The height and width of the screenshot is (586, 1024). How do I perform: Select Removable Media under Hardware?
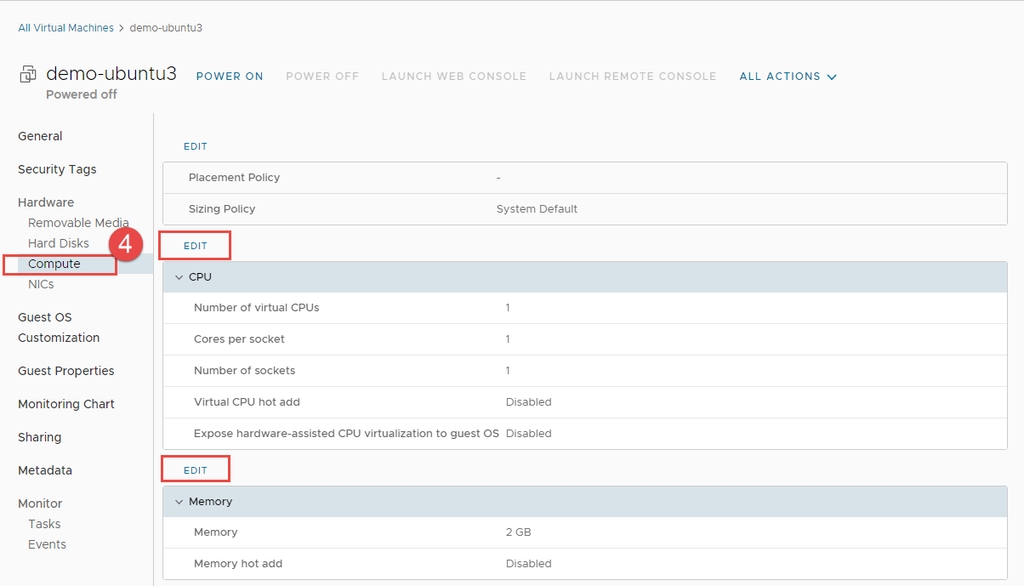78,223
